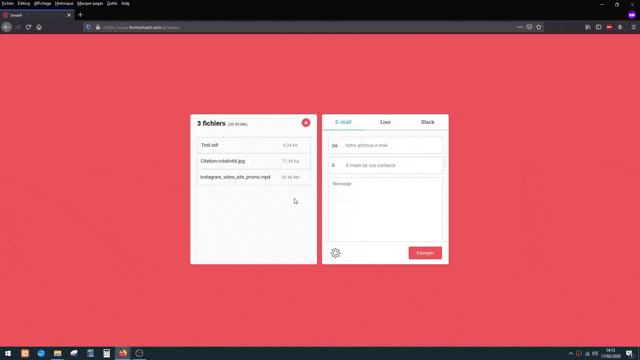Select the Test.odt file row
This screenshot has width=640, height=360.
pos(253,145)
